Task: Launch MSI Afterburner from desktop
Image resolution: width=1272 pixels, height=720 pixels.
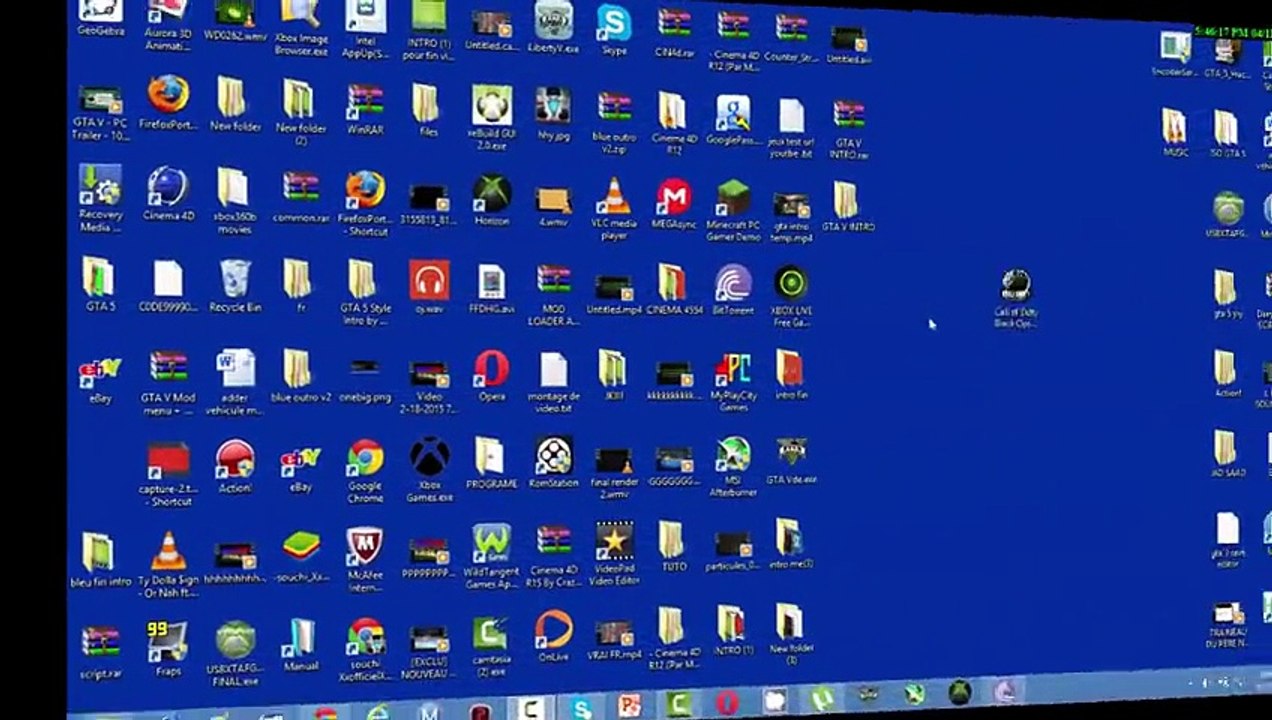Action: (x=733, y=467)
